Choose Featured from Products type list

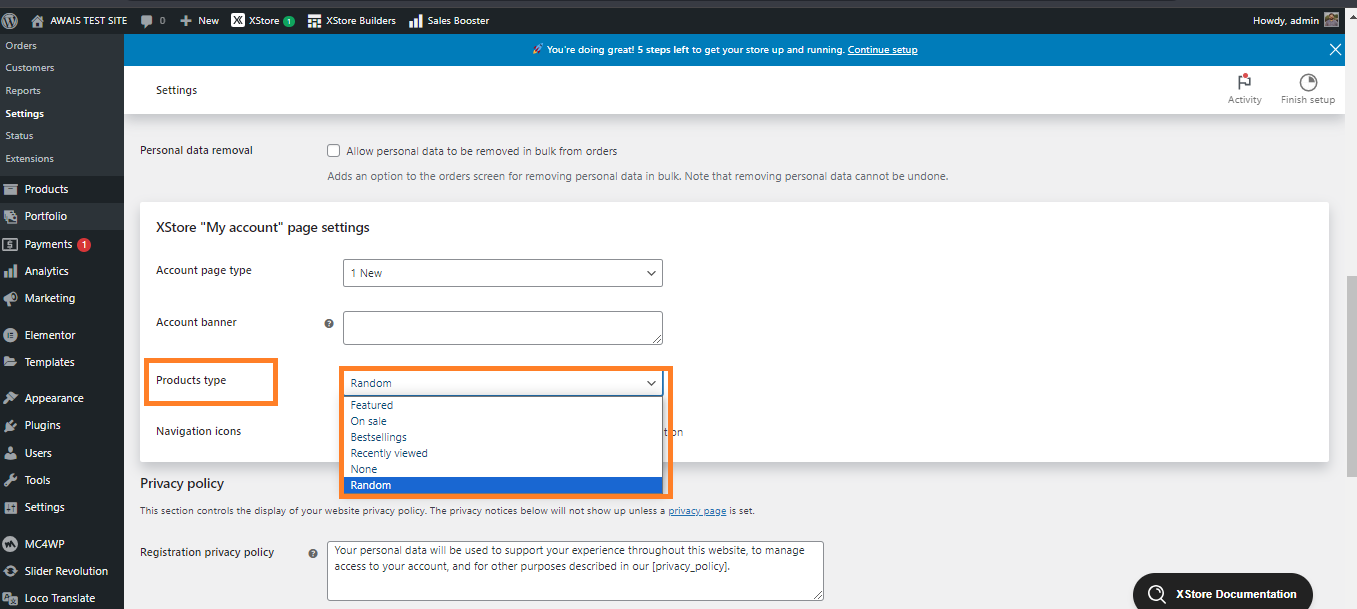pyautogui.click(x=503, y=405)
